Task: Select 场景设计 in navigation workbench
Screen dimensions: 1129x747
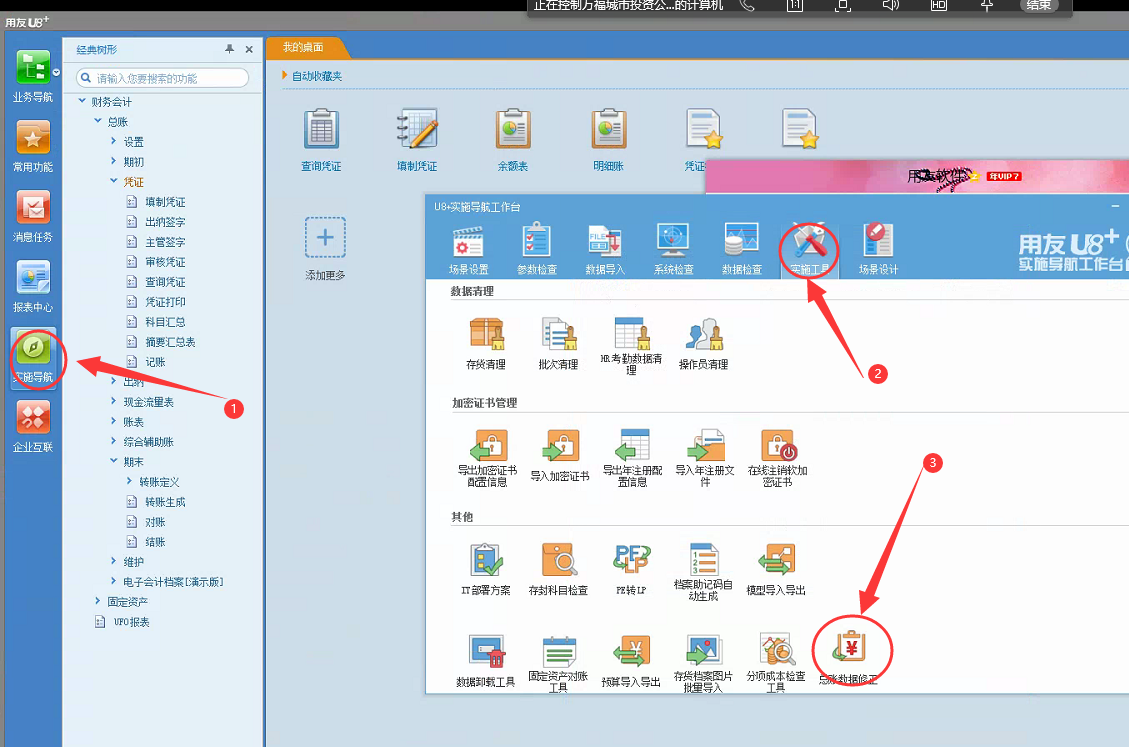Action: click(x=878, y=249)
